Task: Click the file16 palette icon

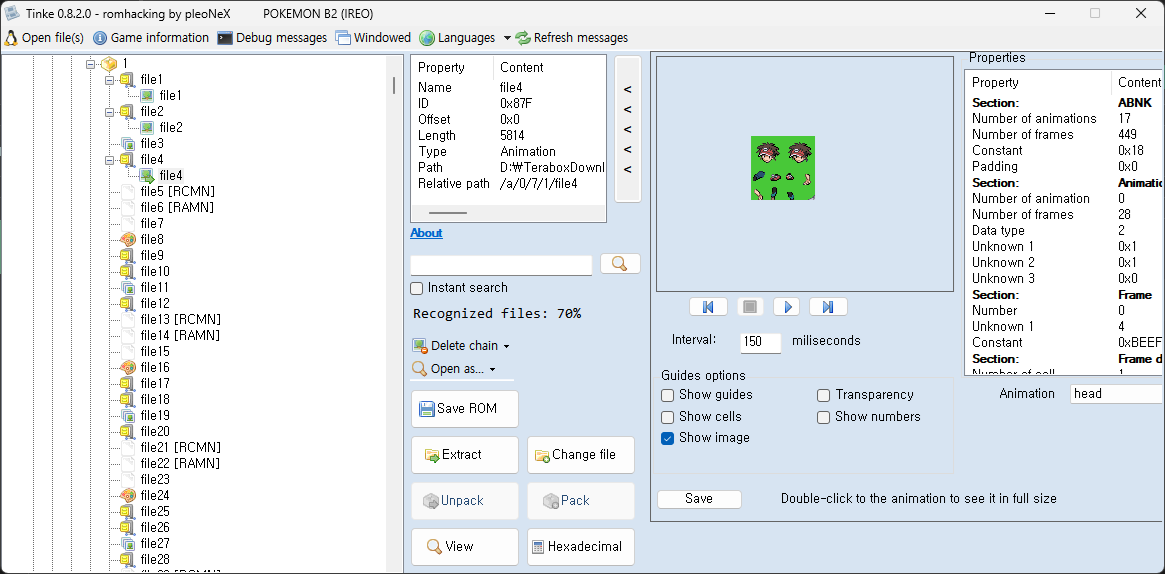Action: [x=127, y=367]
